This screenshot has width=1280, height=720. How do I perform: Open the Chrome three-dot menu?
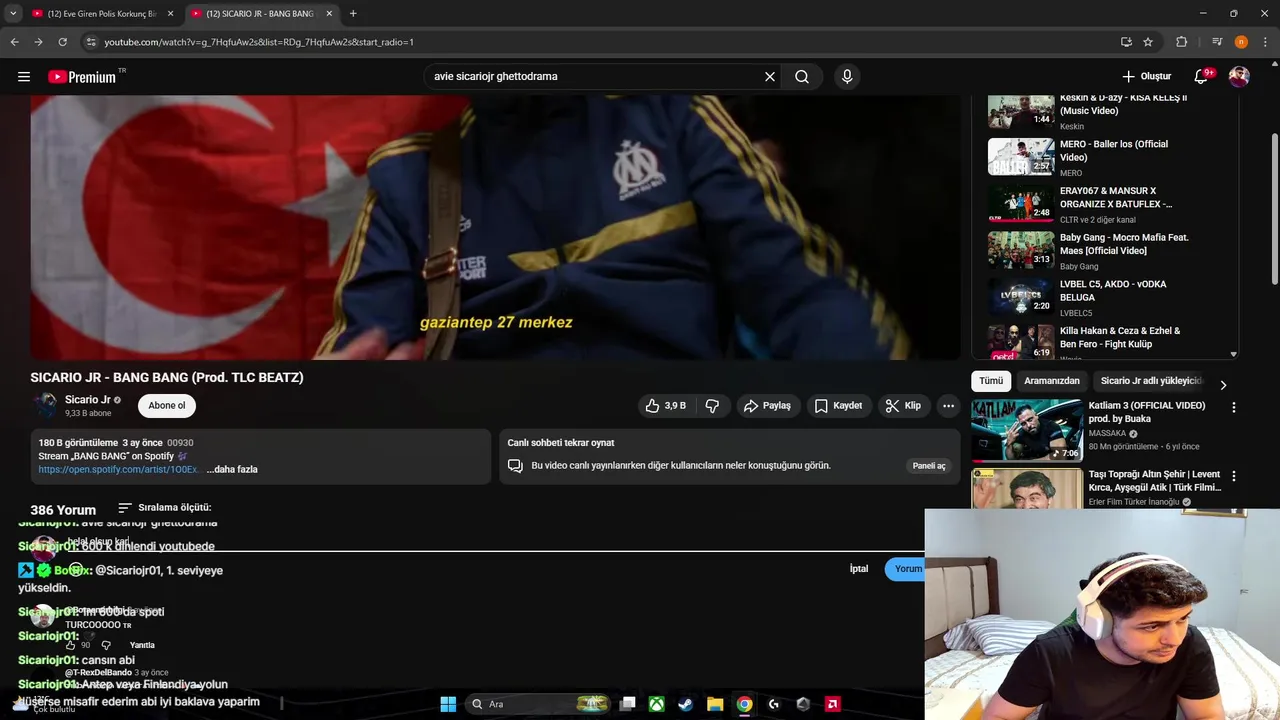[x=1263, y=42]
